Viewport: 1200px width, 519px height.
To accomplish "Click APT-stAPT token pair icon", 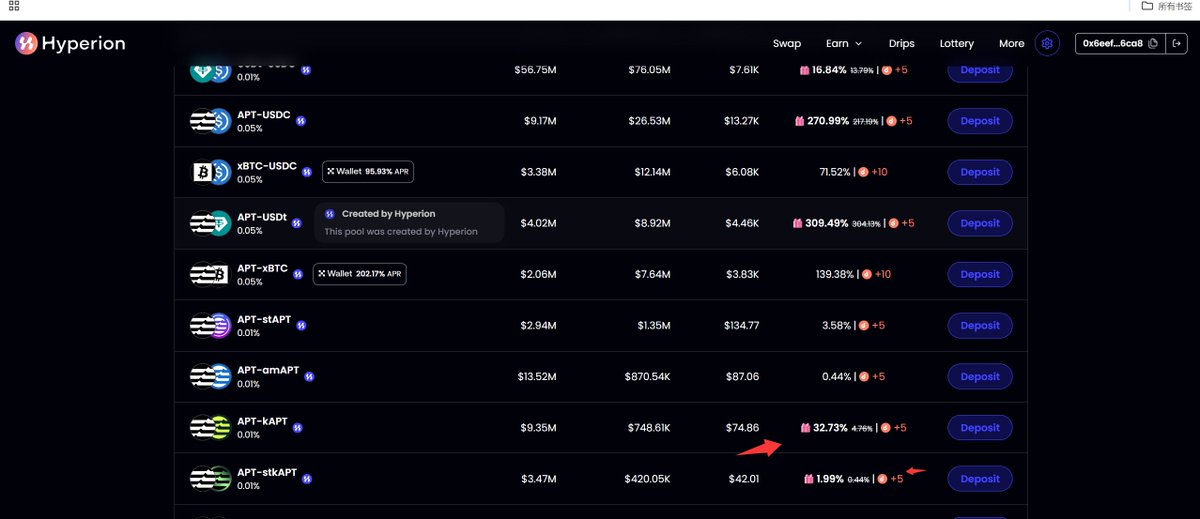I will point(210,325).
